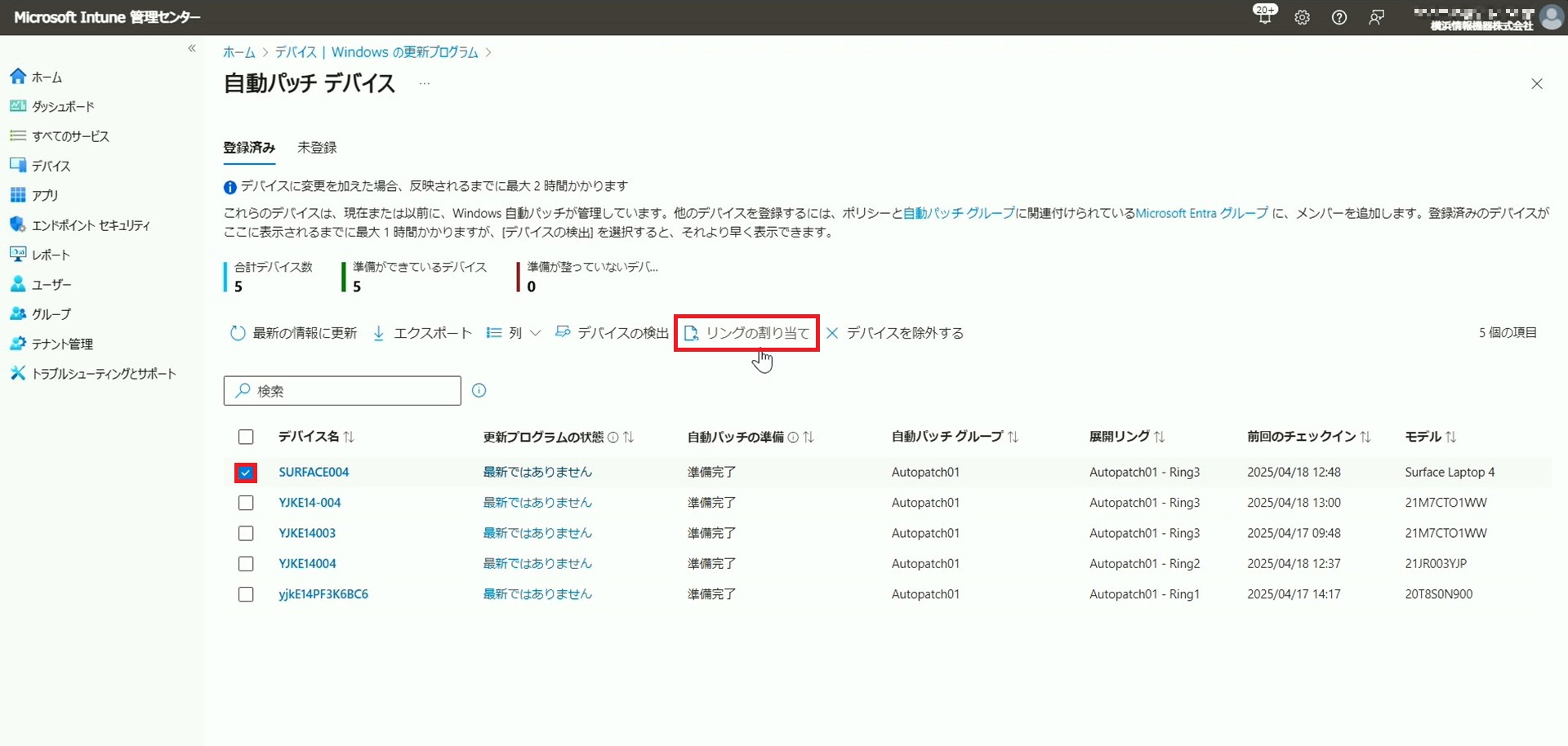Click info icon beside search field
The image size is (1568, 746).
479,390
